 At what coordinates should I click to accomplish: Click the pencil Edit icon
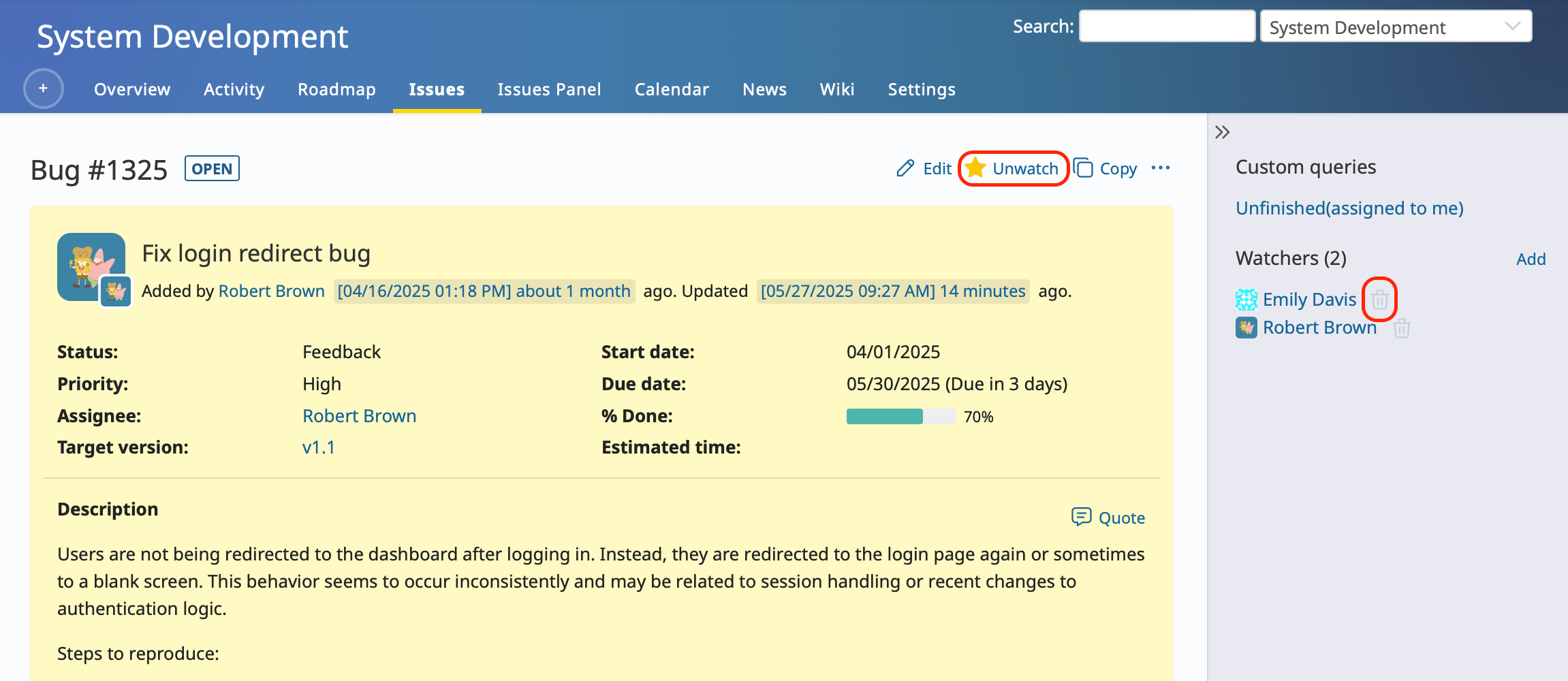905,168
